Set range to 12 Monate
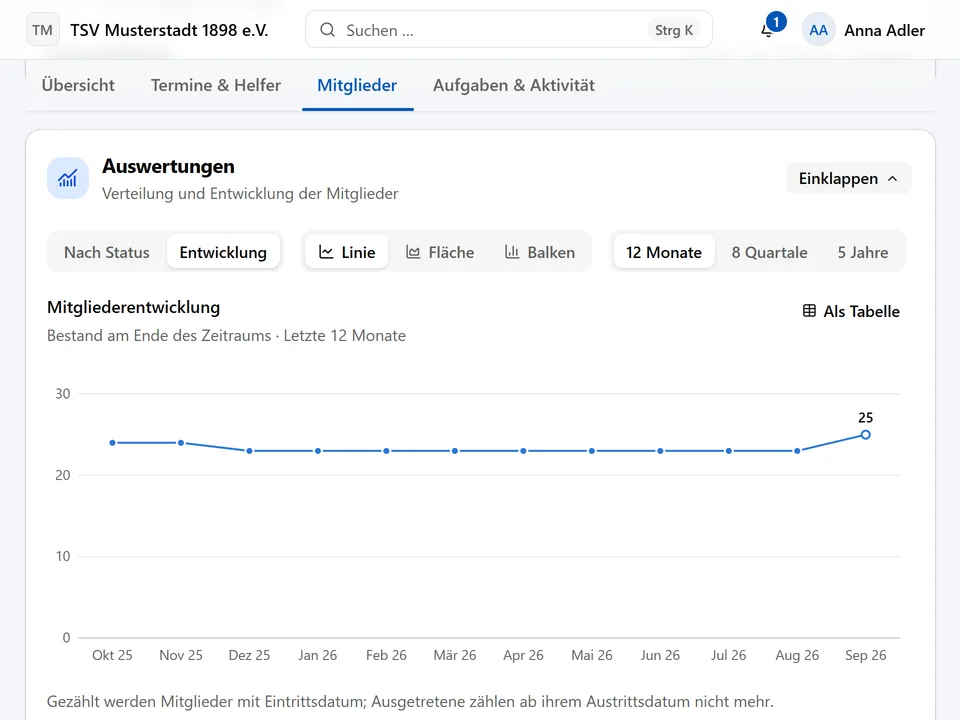Viewport: 960px width, 720px height. tap(664, 252)
